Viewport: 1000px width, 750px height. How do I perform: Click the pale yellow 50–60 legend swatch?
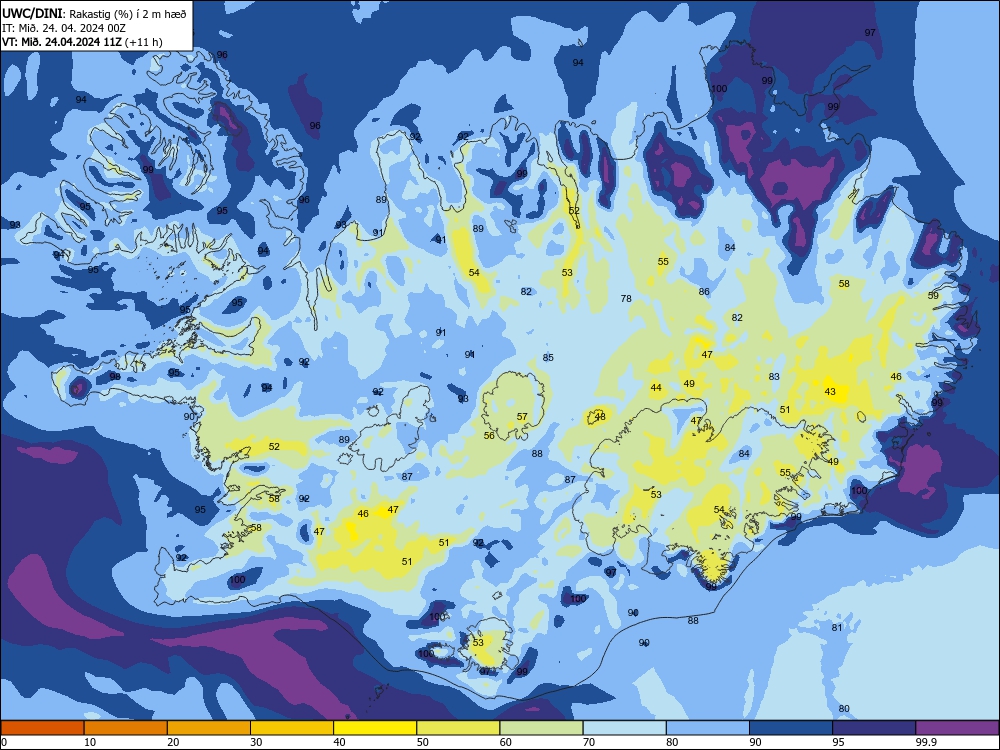pyautogui.click(x=459, y=728)
